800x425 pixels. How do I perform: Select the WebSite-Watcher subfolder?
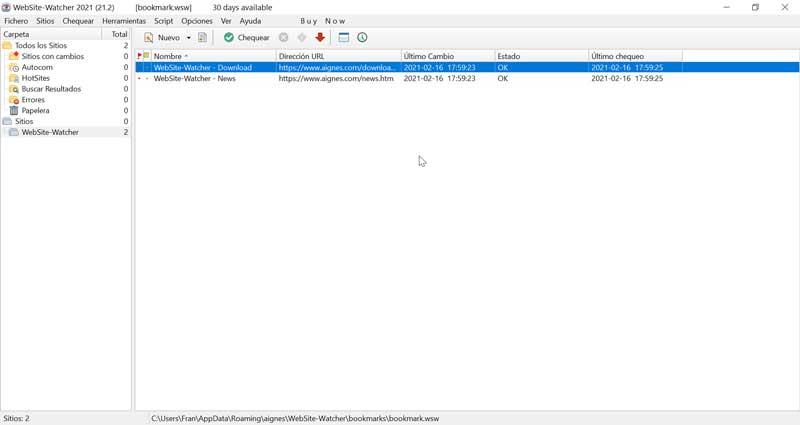point(50,132)
